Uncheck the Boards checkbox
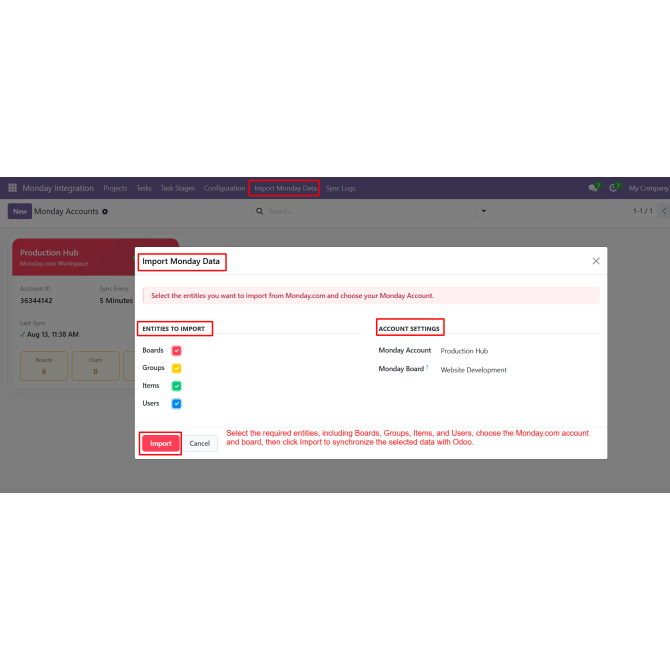Viewport: 670px width, 670px height. 176,351
